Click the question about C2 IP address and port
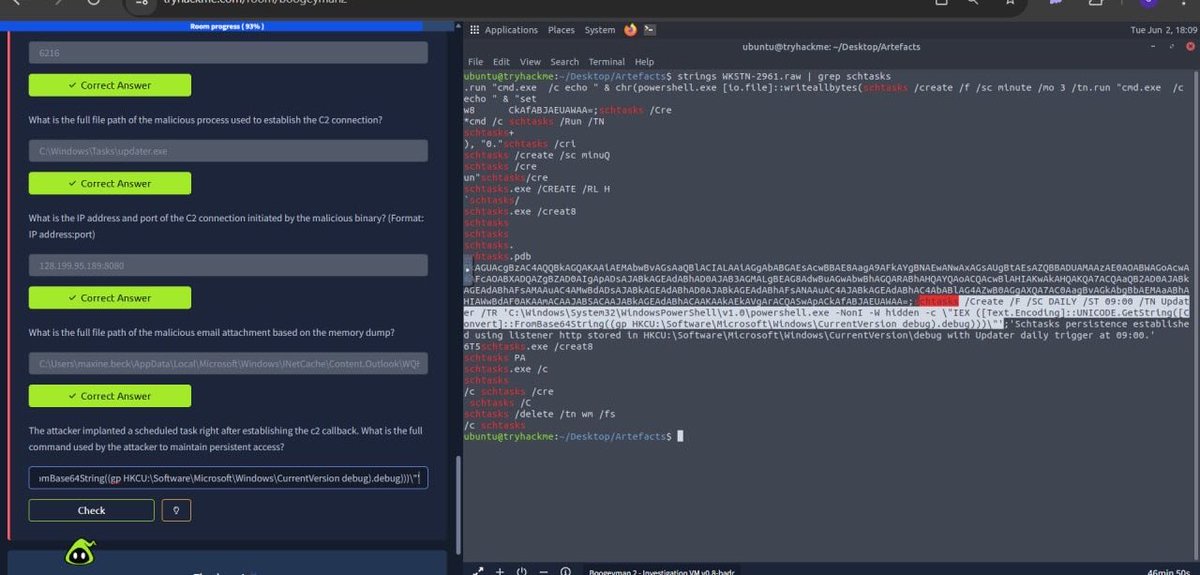 click(228, 226)
